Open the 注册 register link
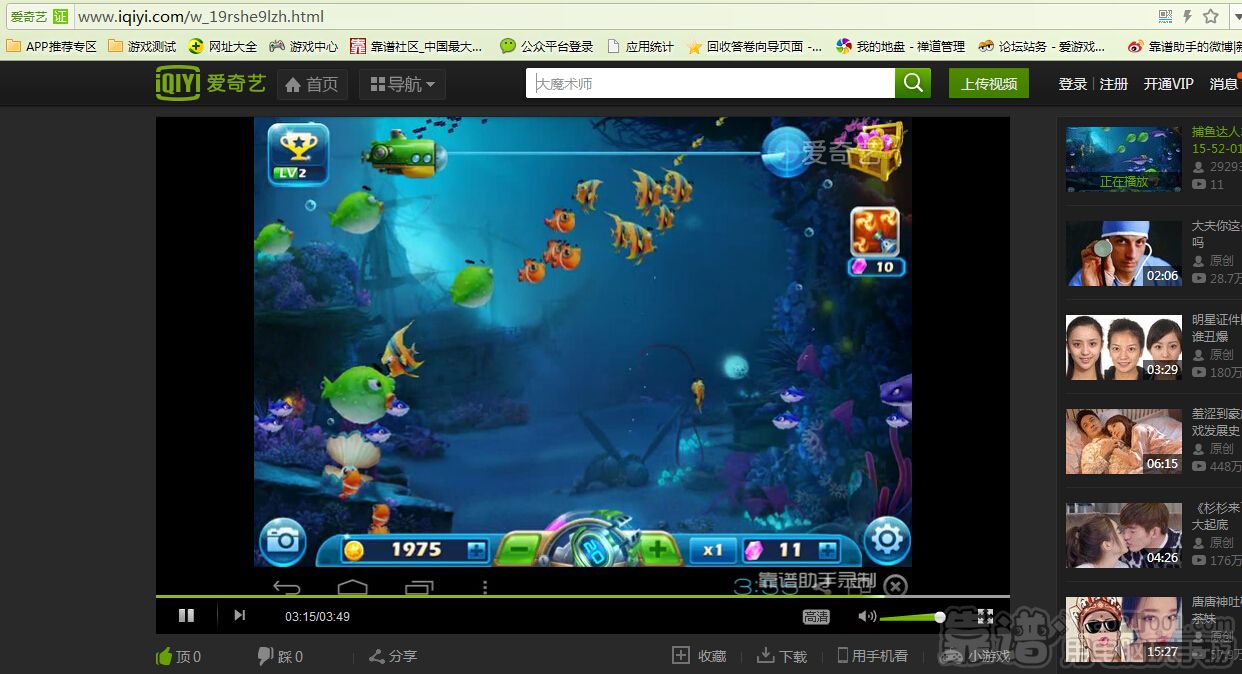Screen dimensions: 1242x674 pos(1114,84)
